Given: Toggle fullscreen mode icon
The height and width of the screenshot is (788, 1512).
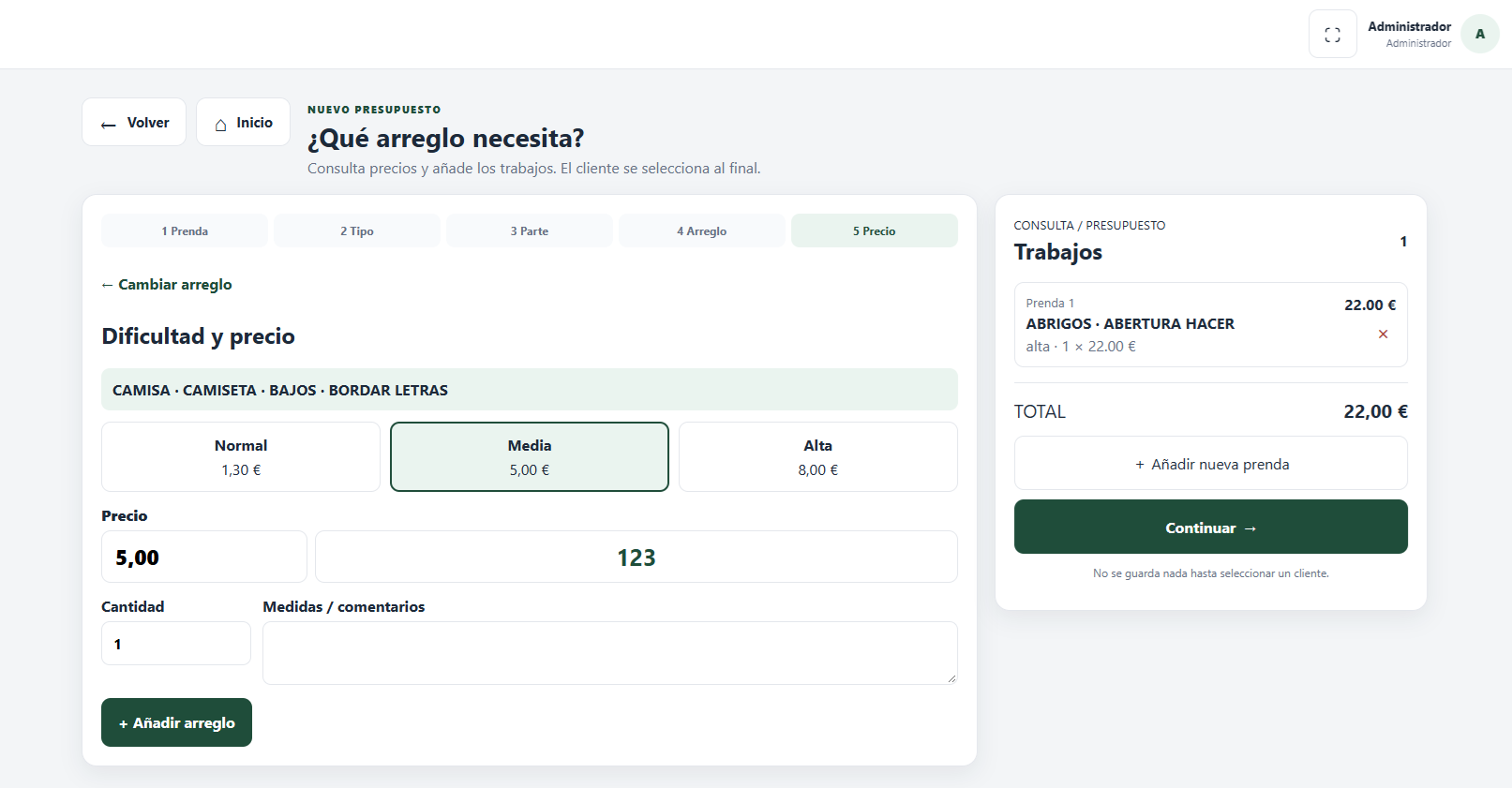Looking at the screenshot, I should (x=1332, y=35).
